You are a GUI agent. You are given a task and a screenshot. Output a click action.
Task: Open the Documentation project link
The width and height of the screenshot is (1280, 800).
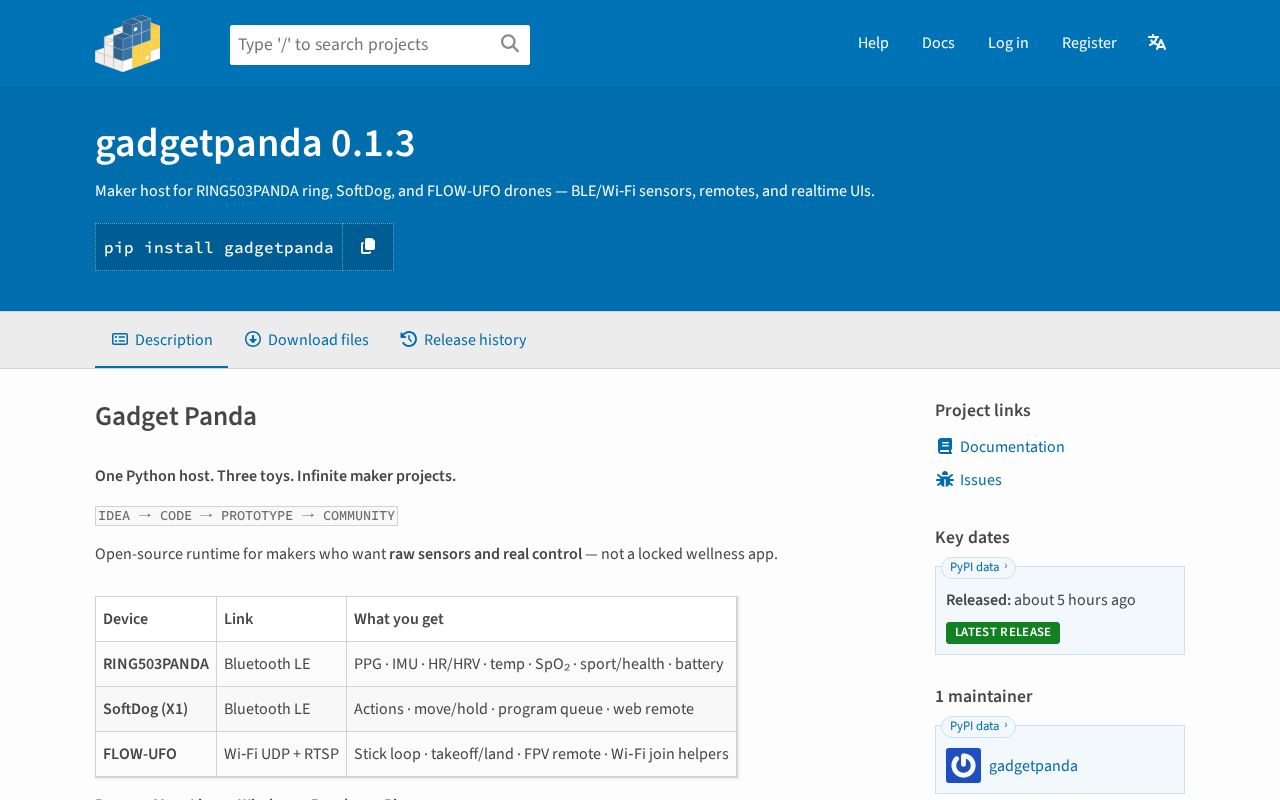click(1012, 446)
